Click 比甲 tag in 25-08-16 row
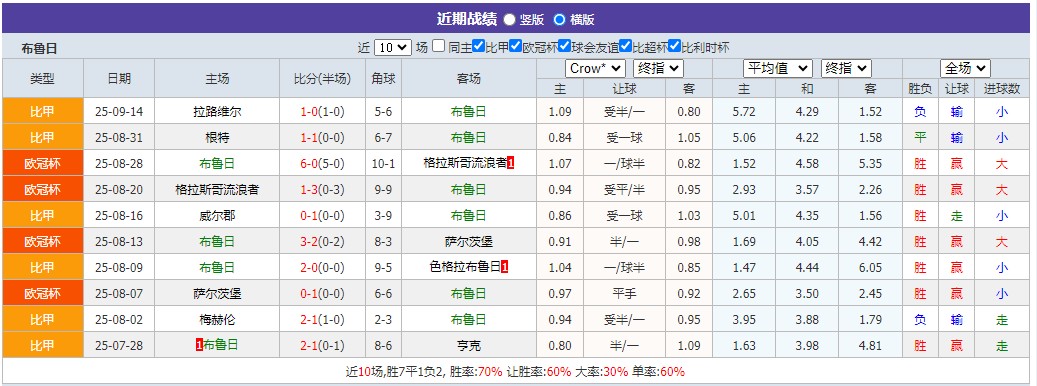The height and width of the screenshot is (386, 1037). pyautogui.click(x=42, y=215)
